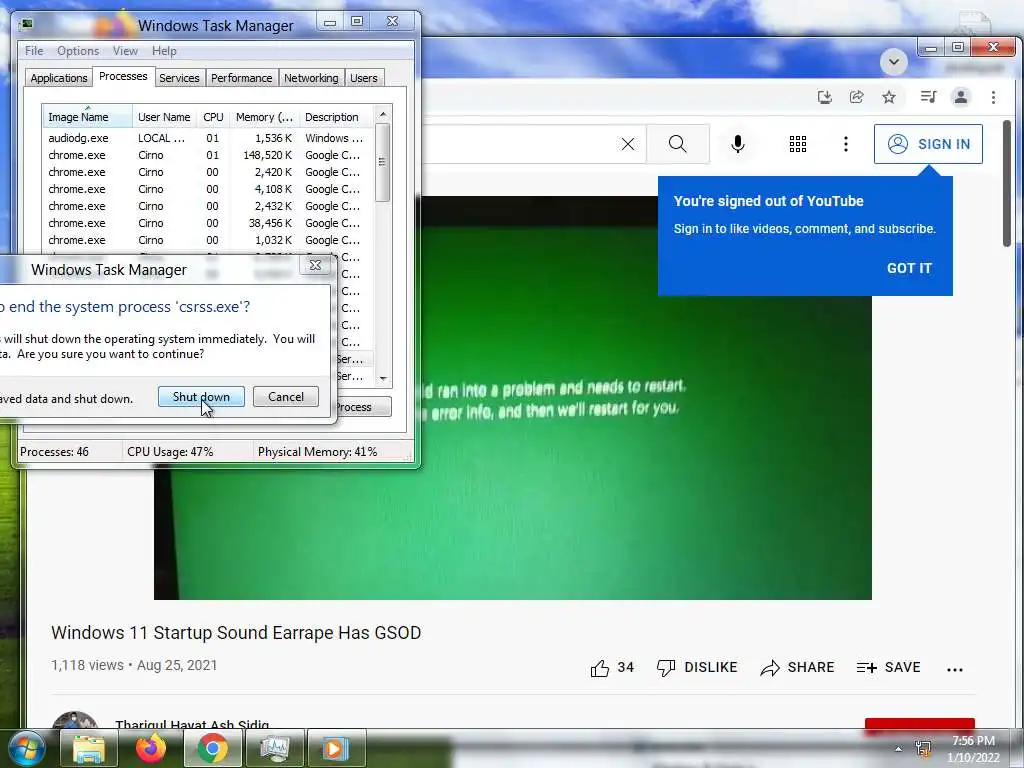Screen dimensions: 1024x768
Task: Click the Task Manager taskbar icon
Action: pos(275,748)
